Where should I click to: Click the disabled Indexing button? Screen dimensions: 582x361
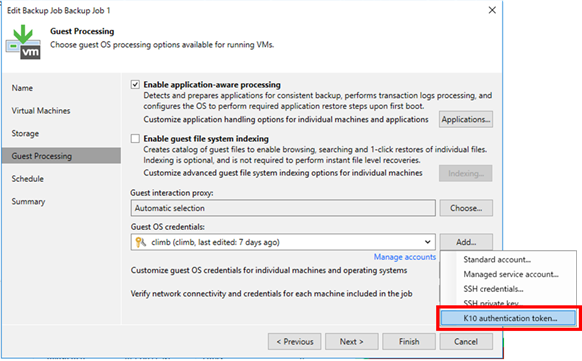click(x=466, y=173)
